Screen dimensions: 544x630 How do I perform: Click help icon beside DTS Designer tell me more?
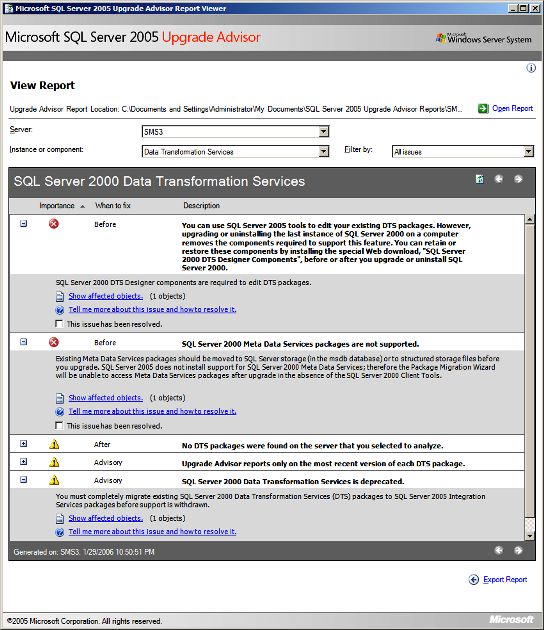coord(59,310)
